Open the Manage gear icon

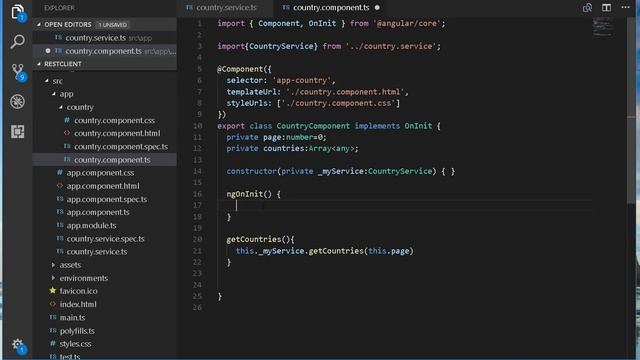pos(18,345)
